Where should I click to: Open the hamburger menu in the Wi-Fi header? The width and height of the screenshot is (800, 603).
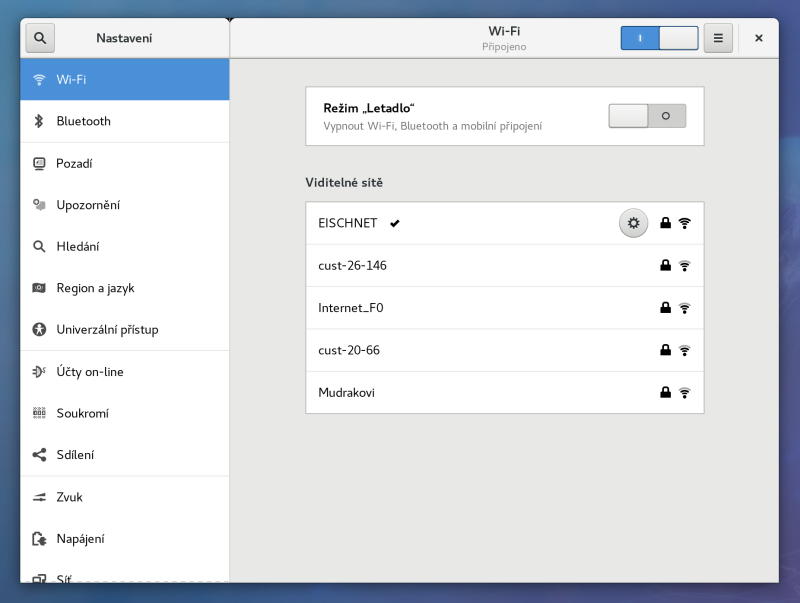pos(717,38)
